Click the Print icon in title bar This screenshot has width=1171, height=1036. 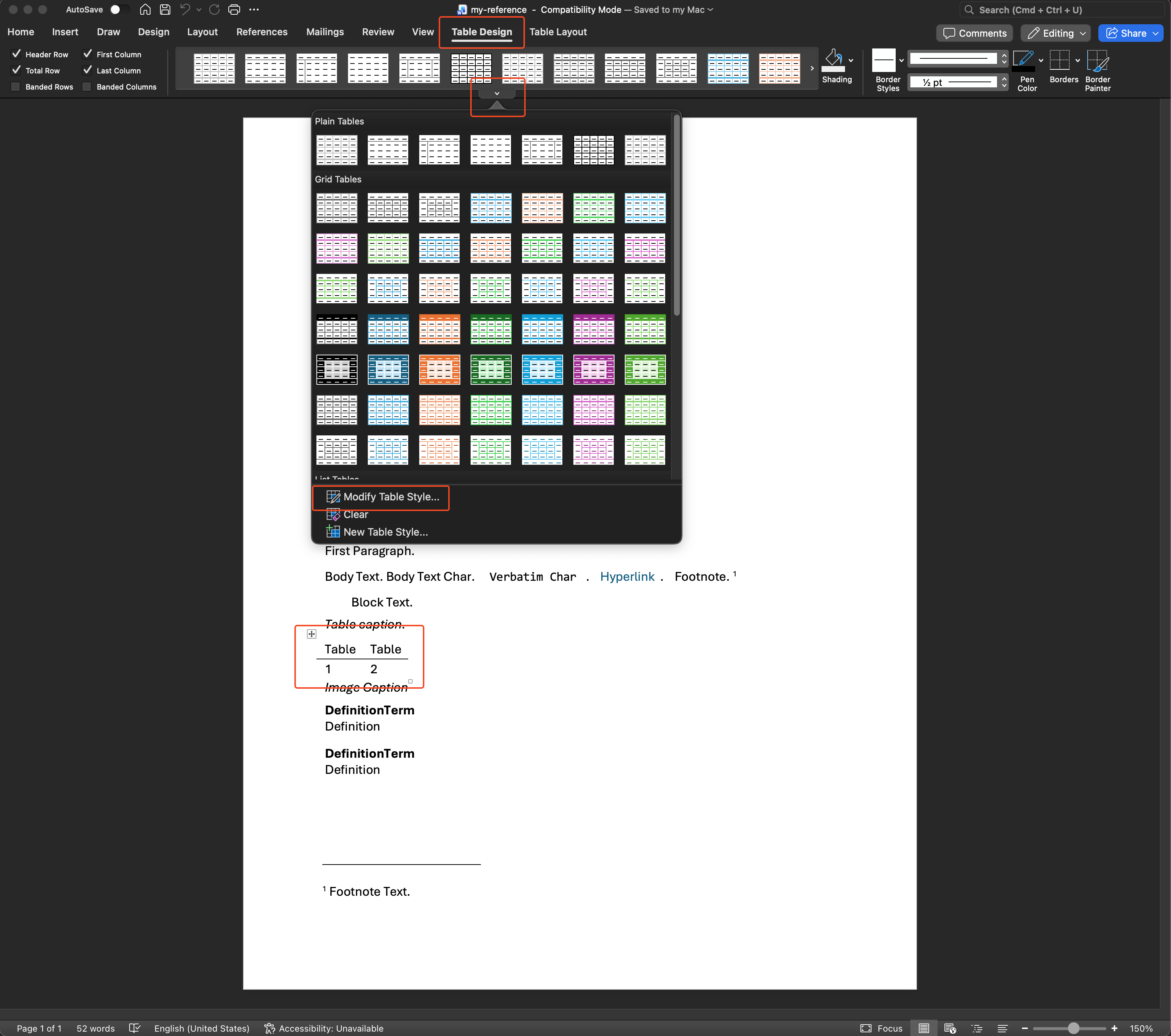click(234, 10)
